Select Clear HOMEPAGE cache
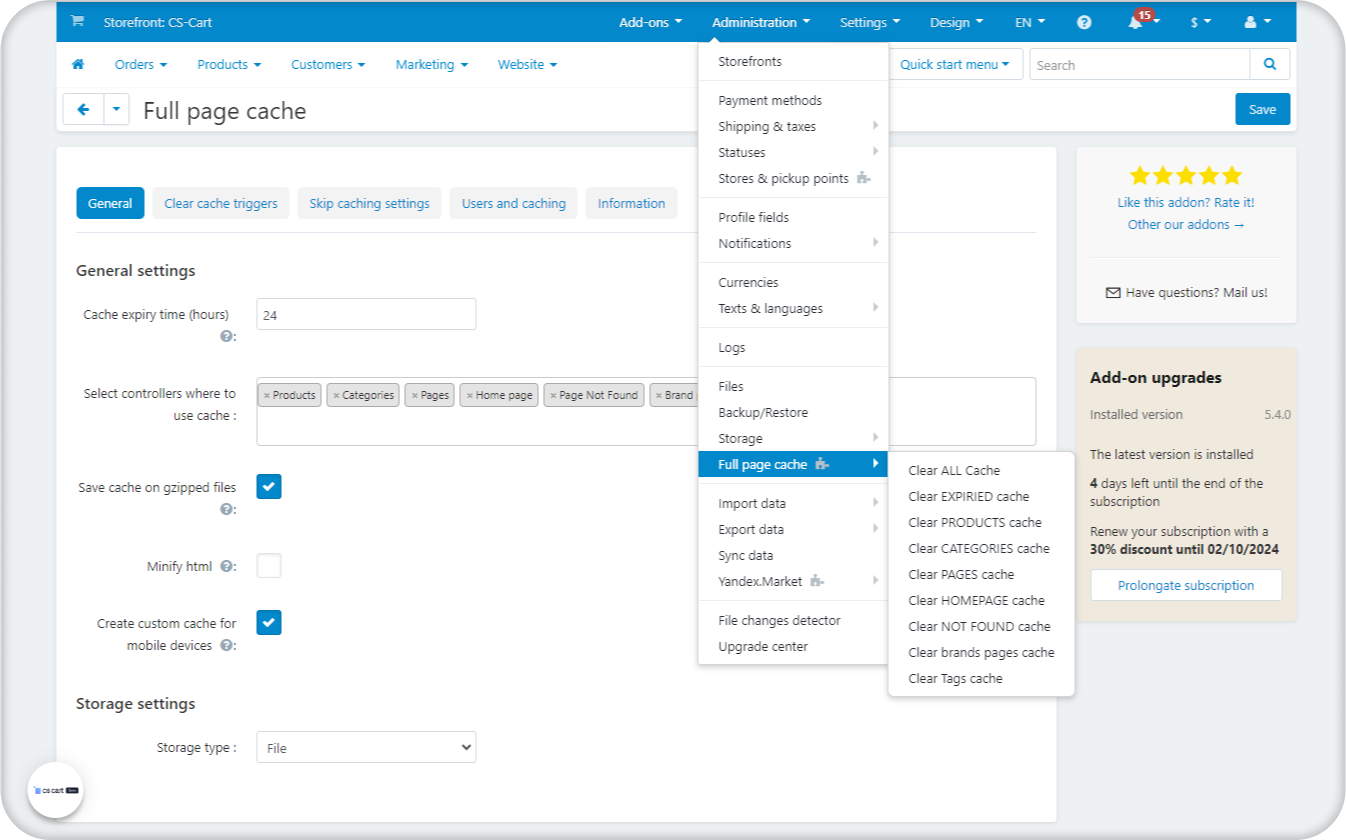 [981, 600]
